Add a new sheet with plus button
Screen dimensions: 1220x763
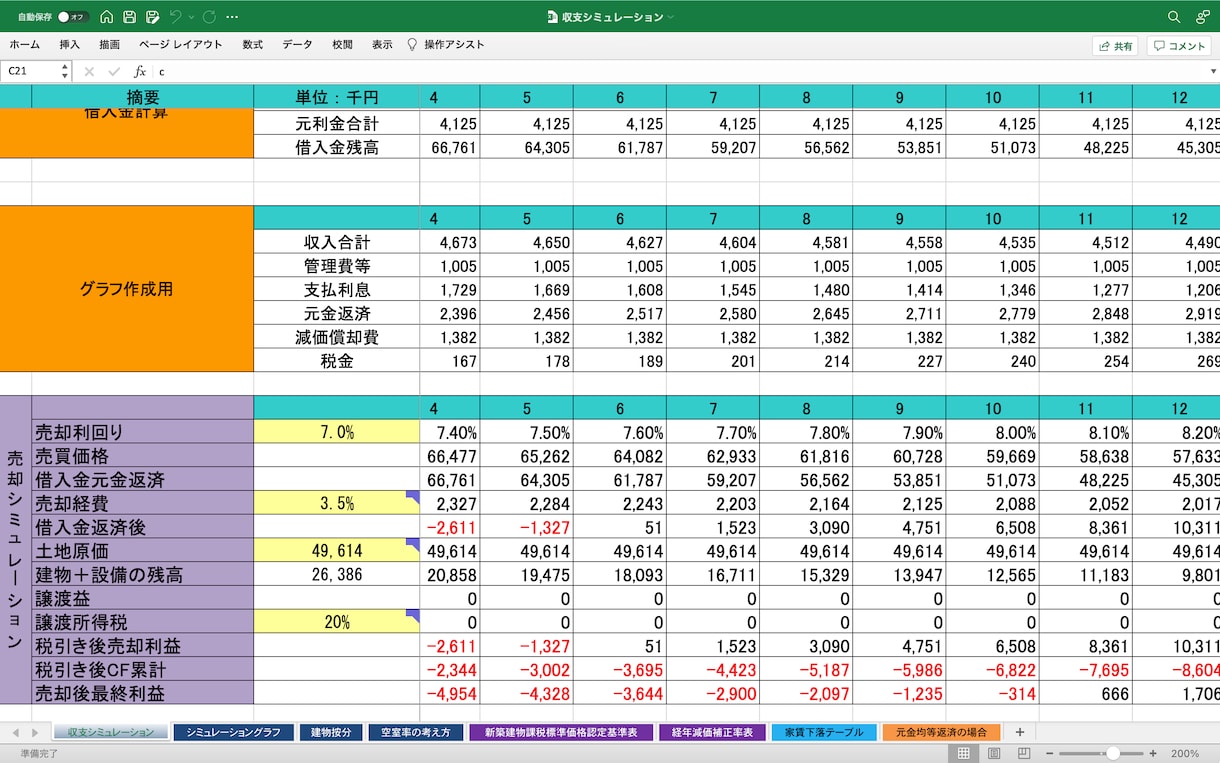1019,732
